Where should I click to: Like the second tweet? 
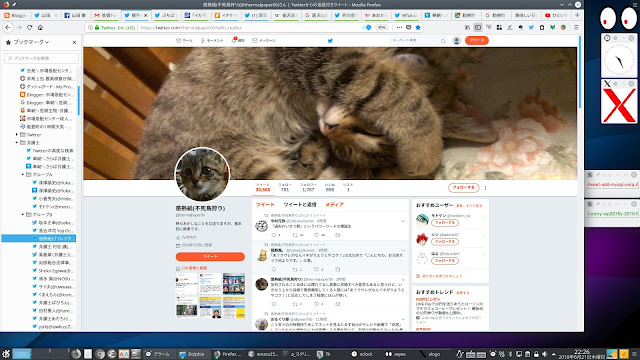click(316, 269)
